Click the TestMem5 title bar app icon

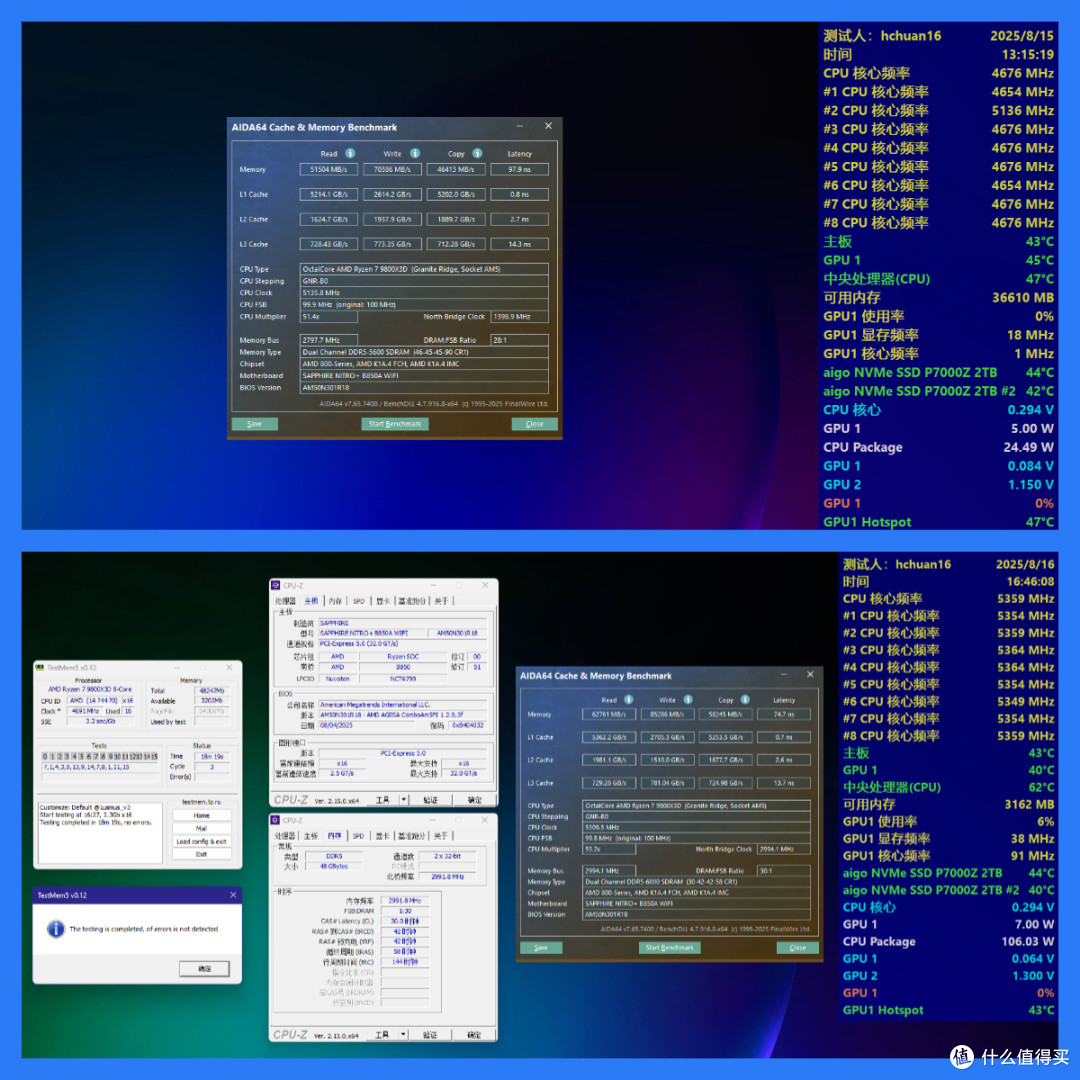point(40,667)
